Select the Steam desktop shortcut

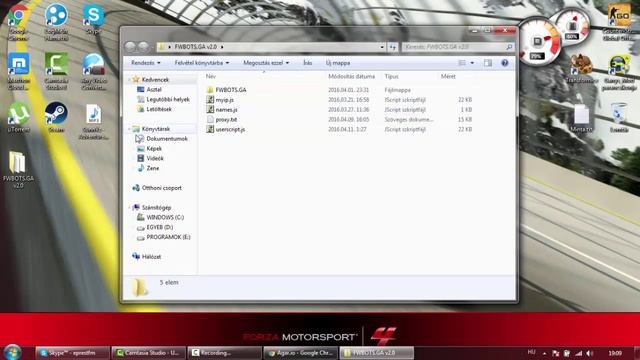pos(56,118)
